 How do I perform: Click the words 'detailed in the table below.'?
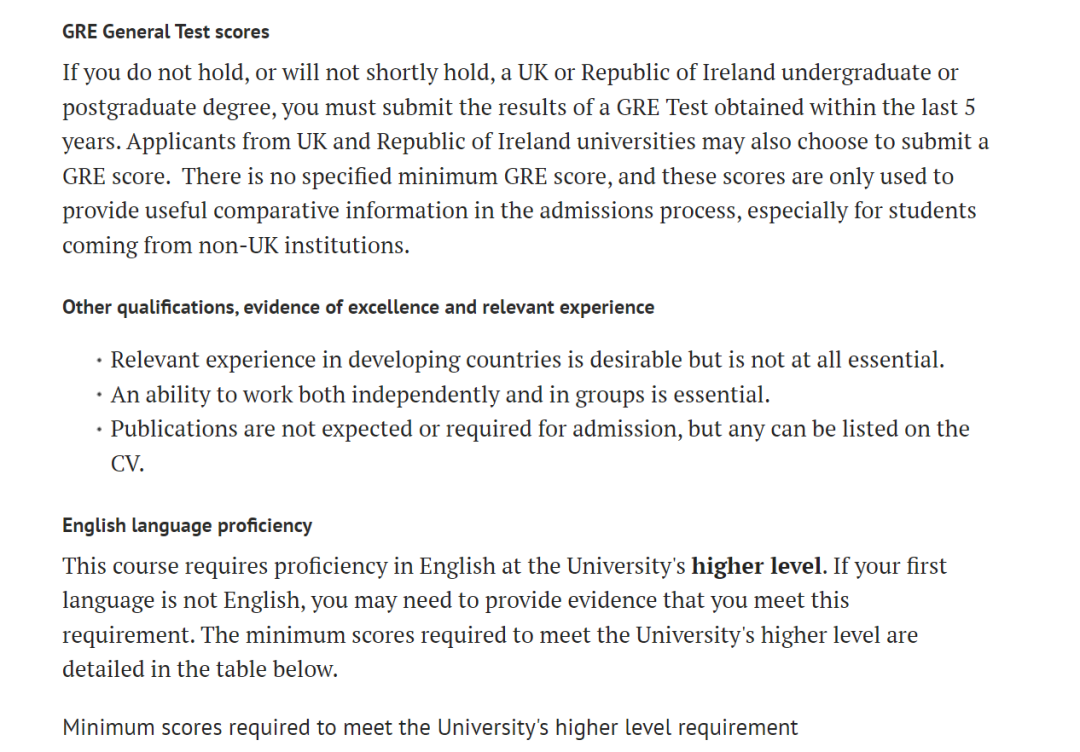pos(200,670)
